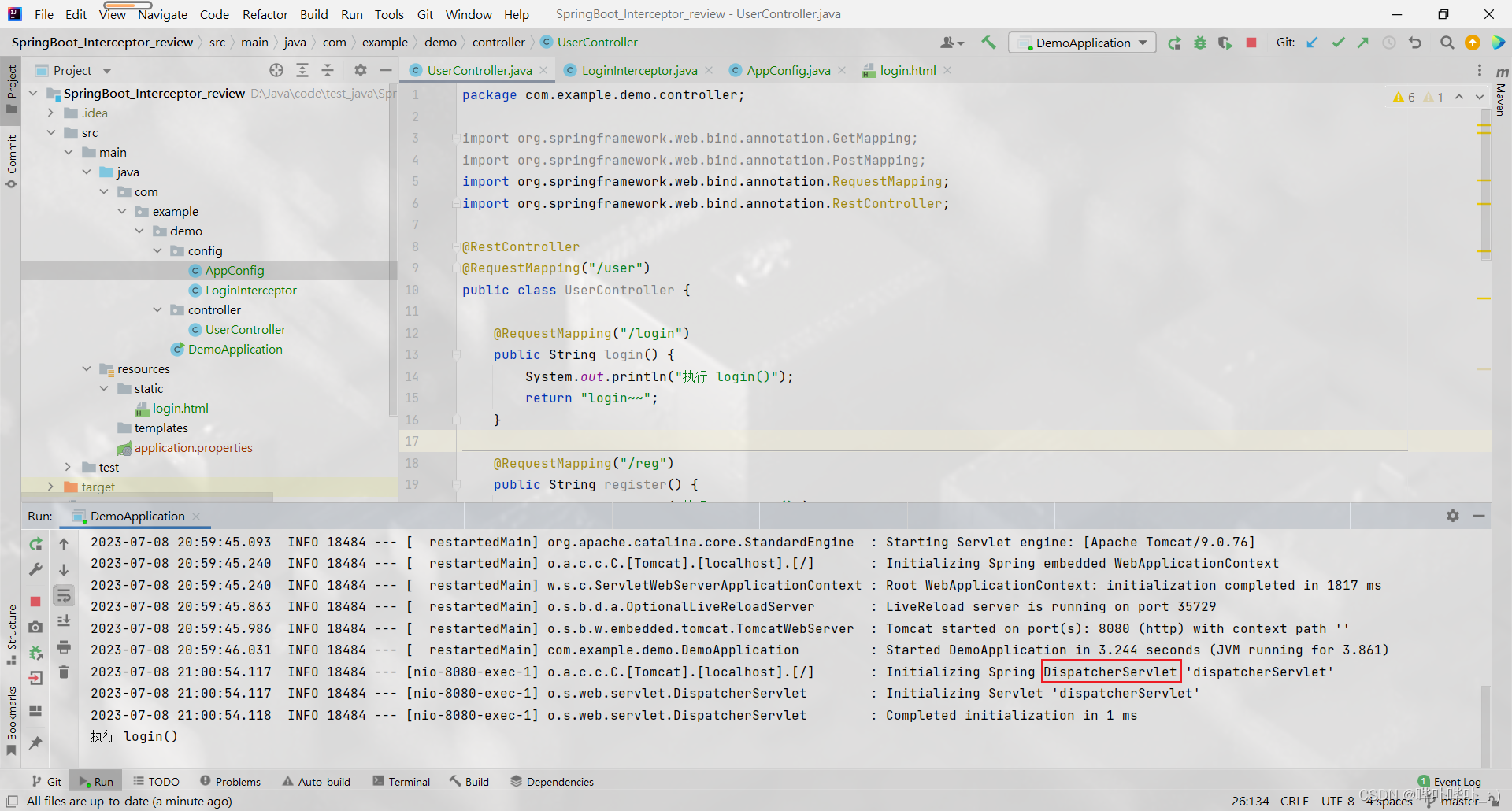The image size is (1512, 811).
Task: Open the Problems tool window
Action: tap(230, 781)
